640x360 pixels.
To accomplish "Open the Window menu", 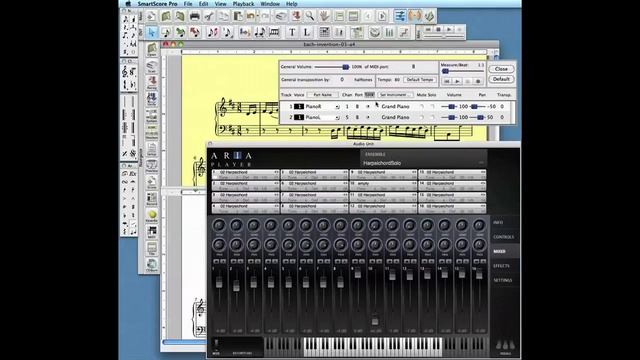I will [x=270, y=4].
